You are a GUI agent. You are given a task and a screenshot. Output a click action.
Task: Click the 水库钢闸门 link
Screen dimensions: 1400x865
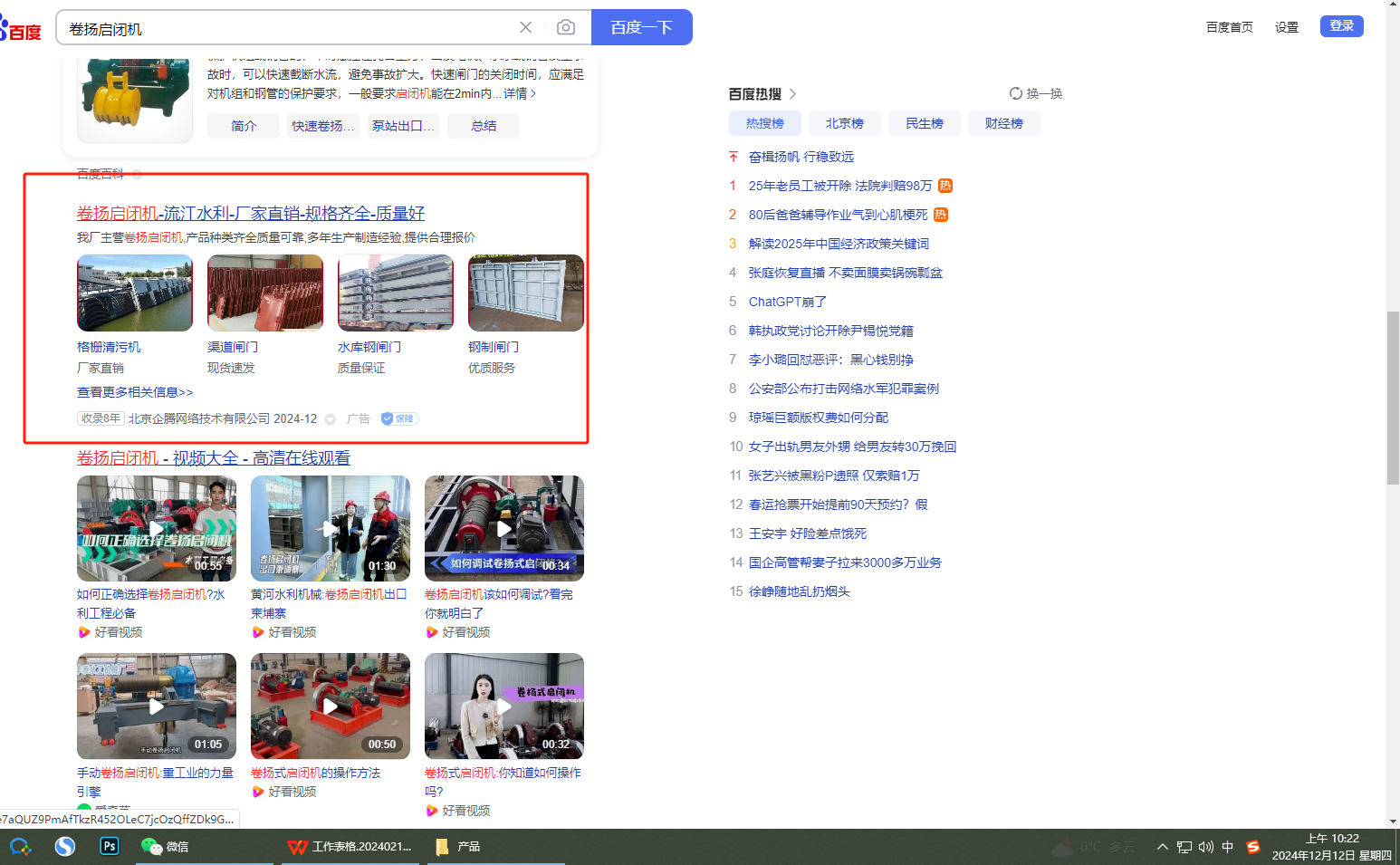(x=369, y=347)
